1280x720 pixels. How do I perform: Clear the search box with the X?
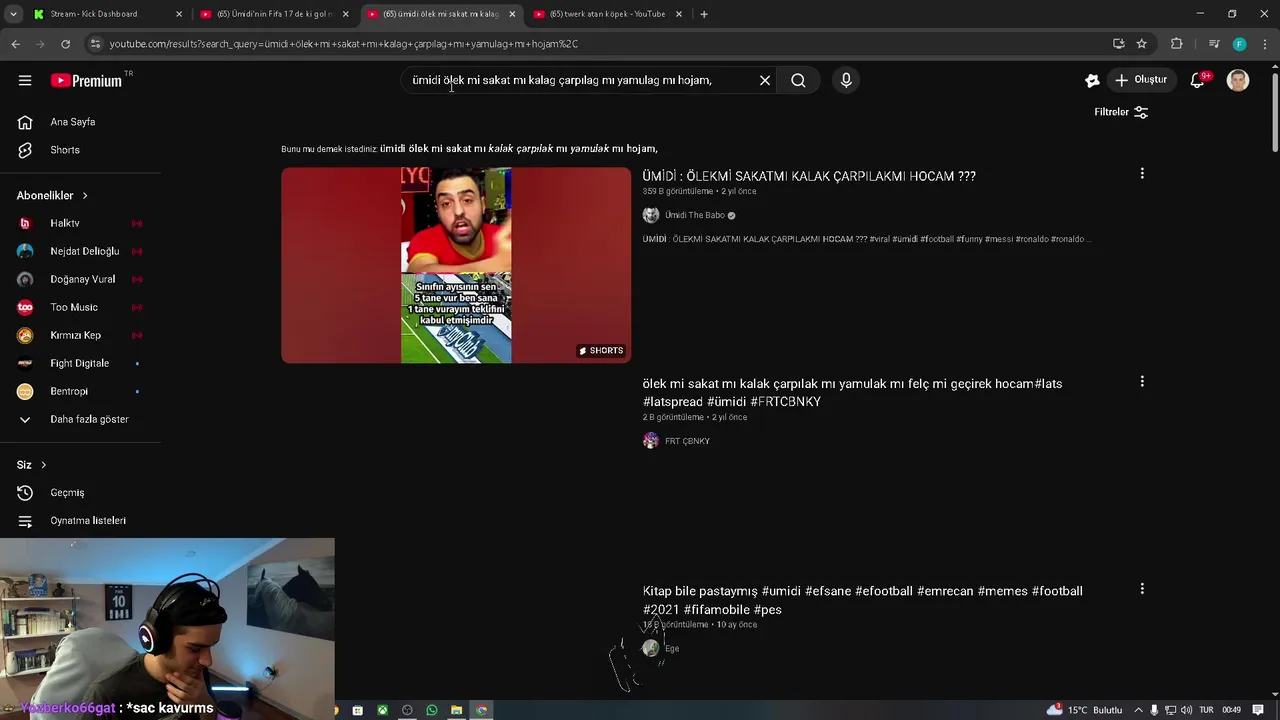(x=765, y=80)
